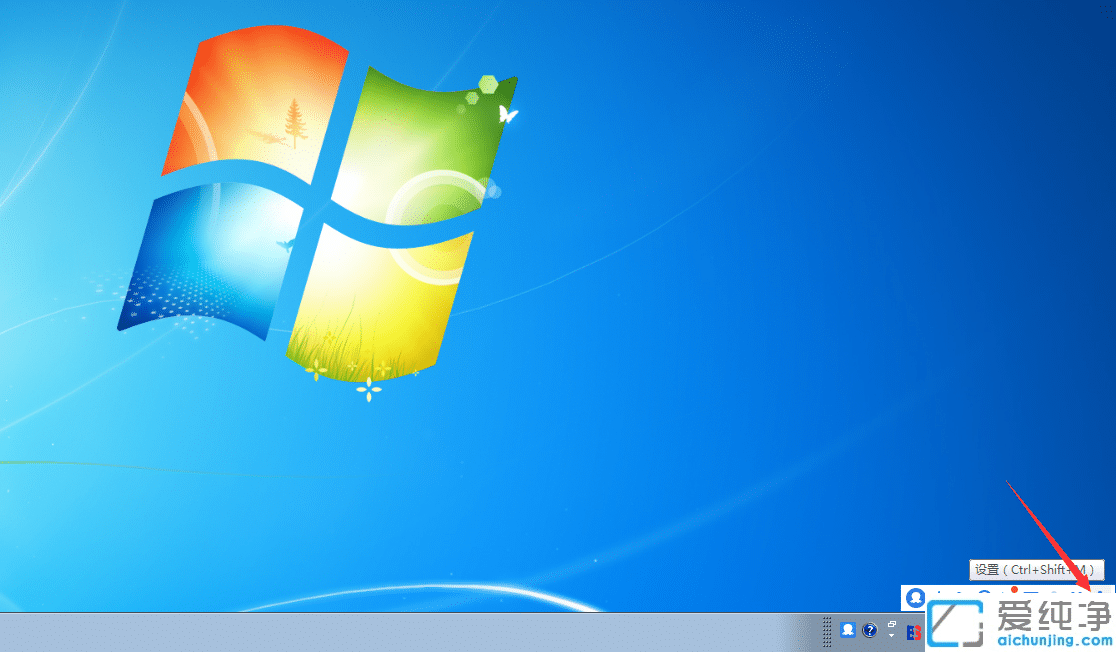Open the blue question-mark help icon in the tray
This screenshot has width=1116, height=652.
(869, 632)
